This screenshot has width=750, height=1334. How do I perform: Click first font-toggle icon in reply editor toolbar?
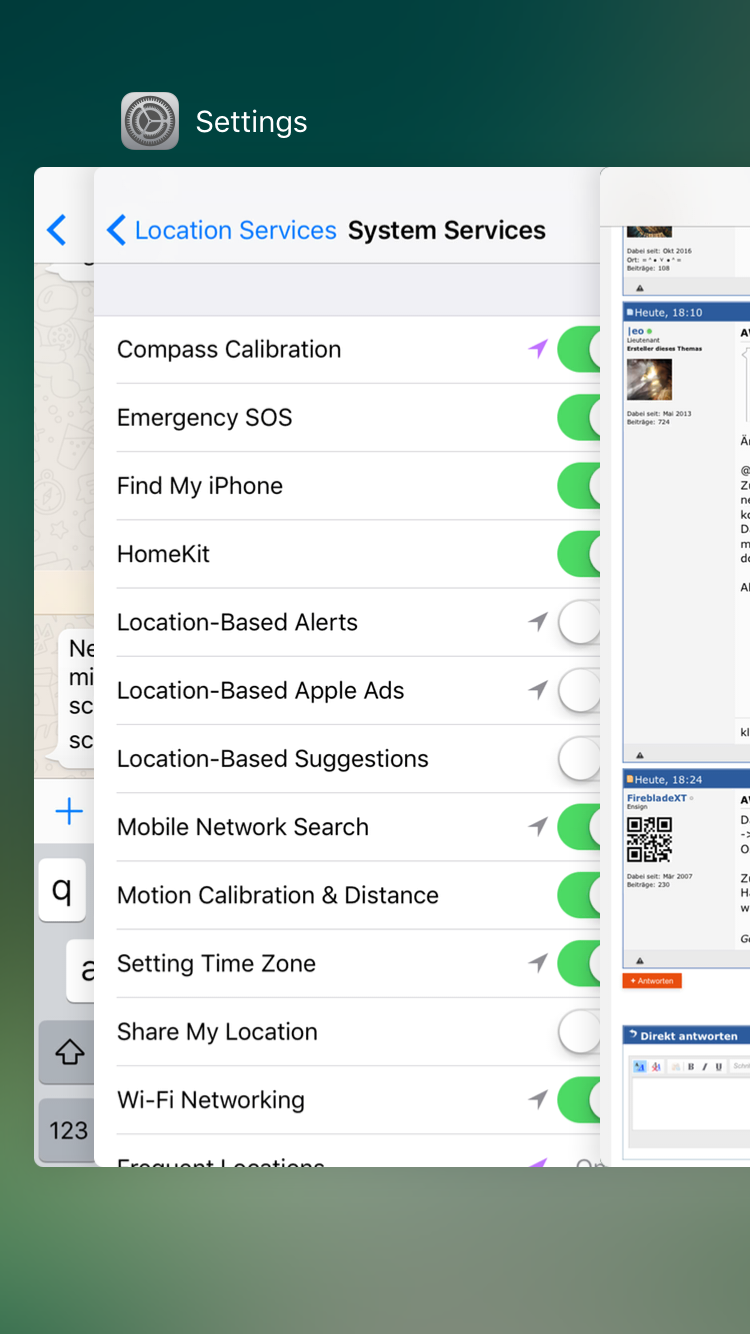tap(640, 1067)
